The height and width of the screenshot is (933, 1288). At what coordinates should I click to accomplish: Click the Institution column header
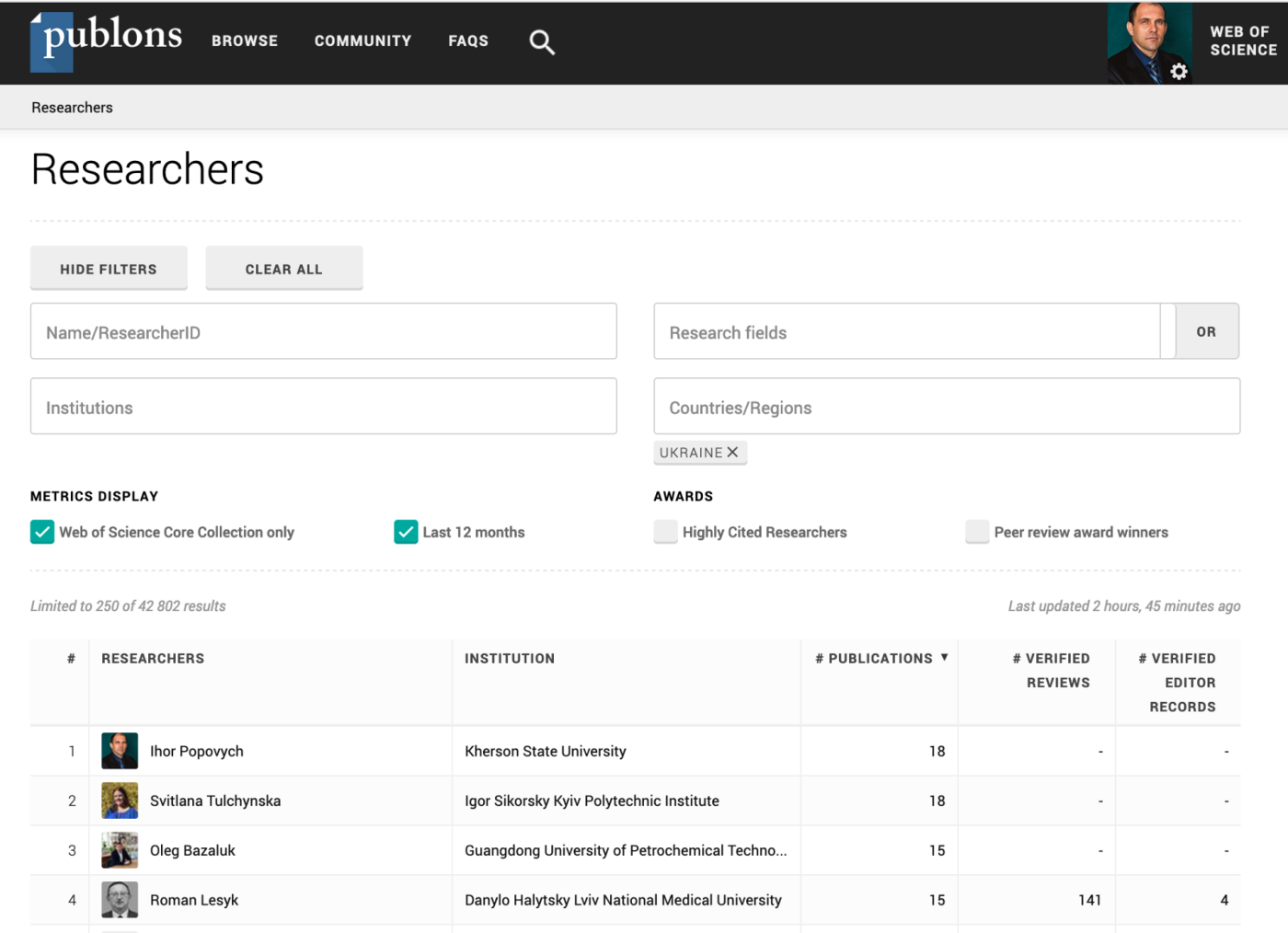[510, 659]
